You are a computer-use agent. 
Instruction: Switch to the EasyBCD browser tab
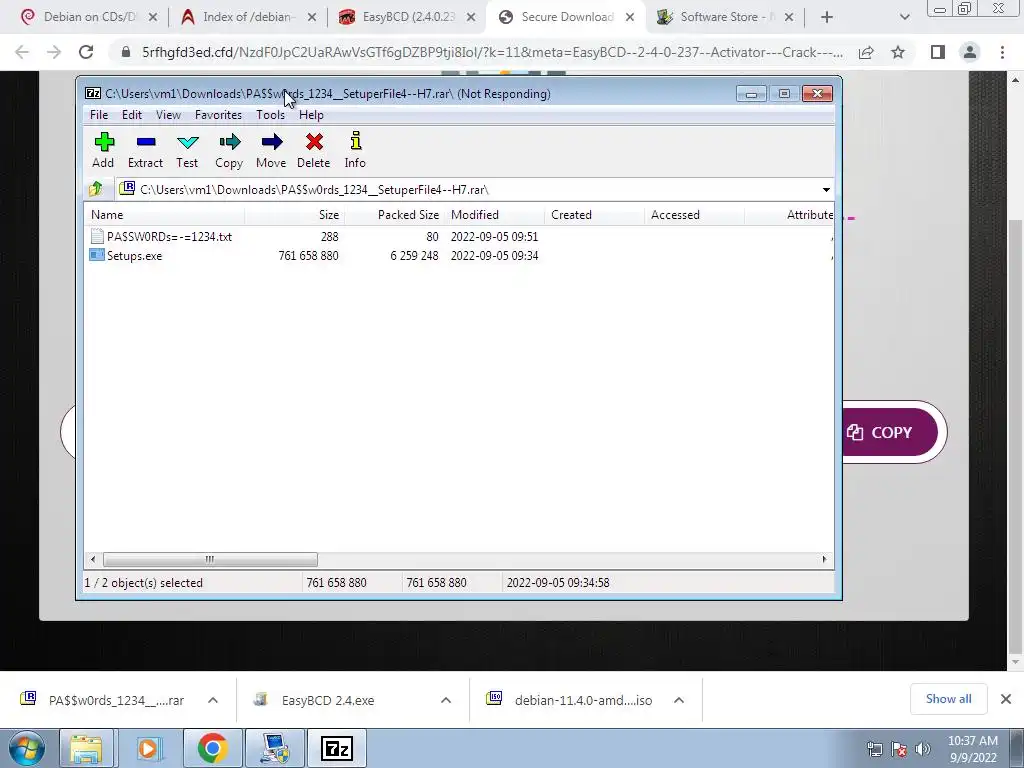408,17
